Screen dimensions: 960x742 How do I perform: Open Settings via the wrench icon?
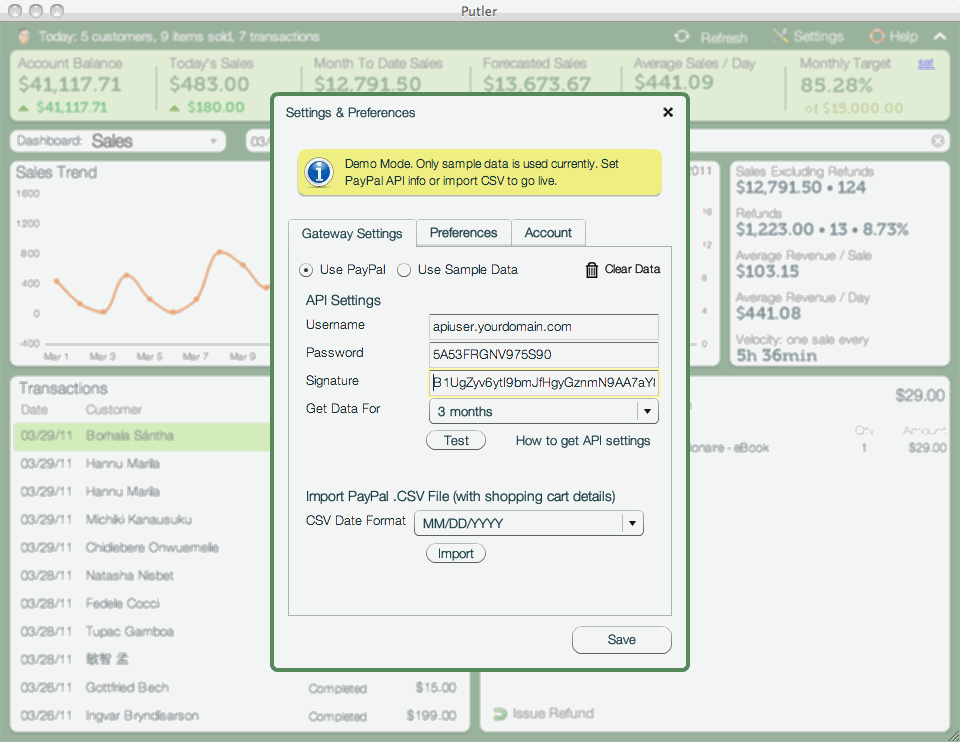coord(780,36)
